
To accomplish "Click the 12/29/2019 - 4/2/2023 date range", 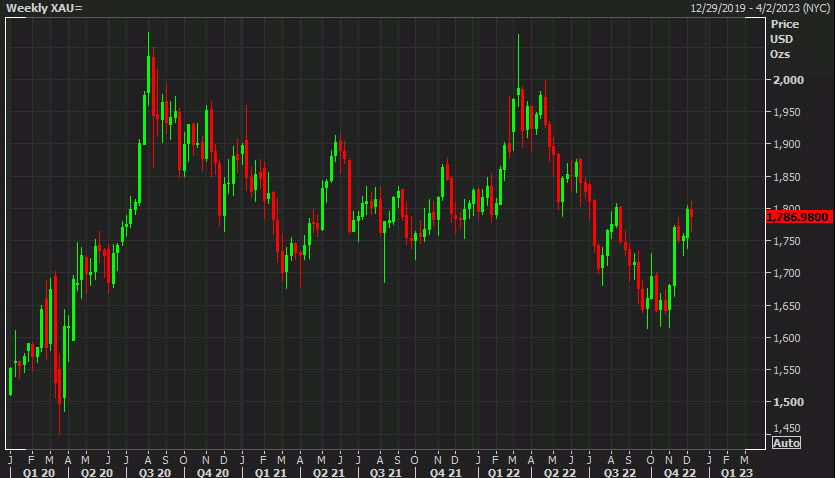I will click(760, 8).
